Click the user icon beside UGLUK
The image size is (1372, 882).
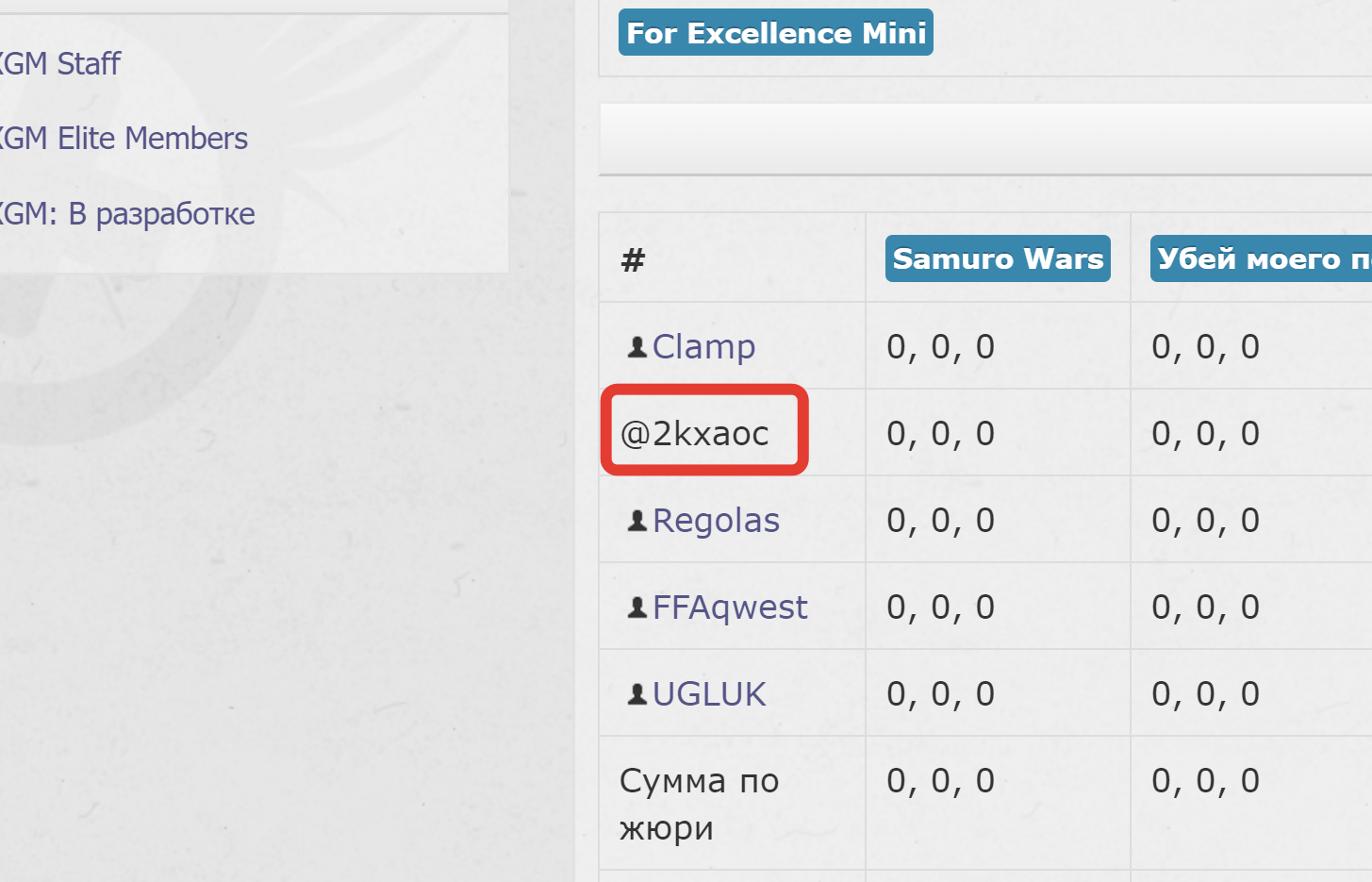click(x=637, y=694)
